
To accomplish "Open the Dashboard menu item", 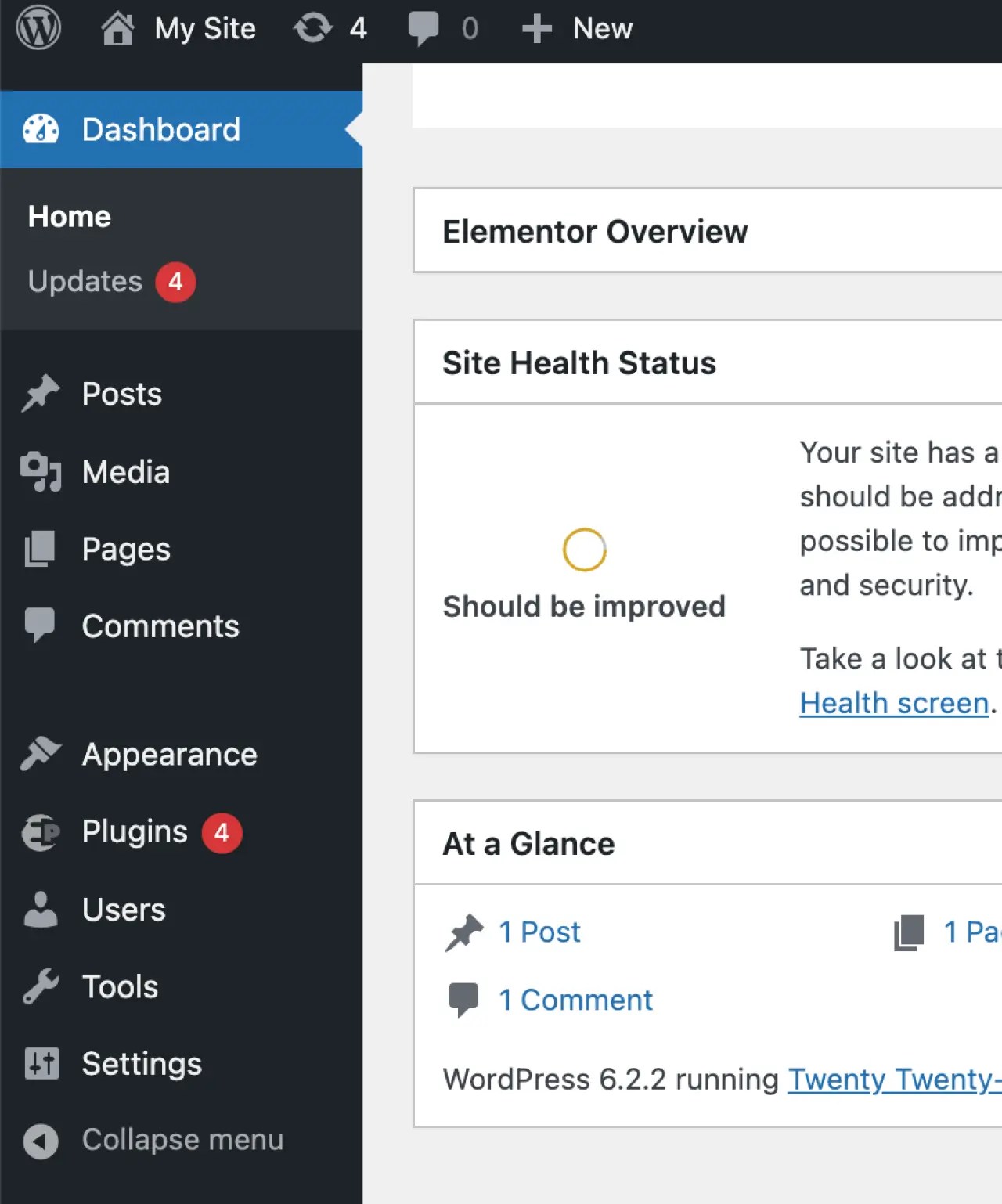I will pos(182,129).
